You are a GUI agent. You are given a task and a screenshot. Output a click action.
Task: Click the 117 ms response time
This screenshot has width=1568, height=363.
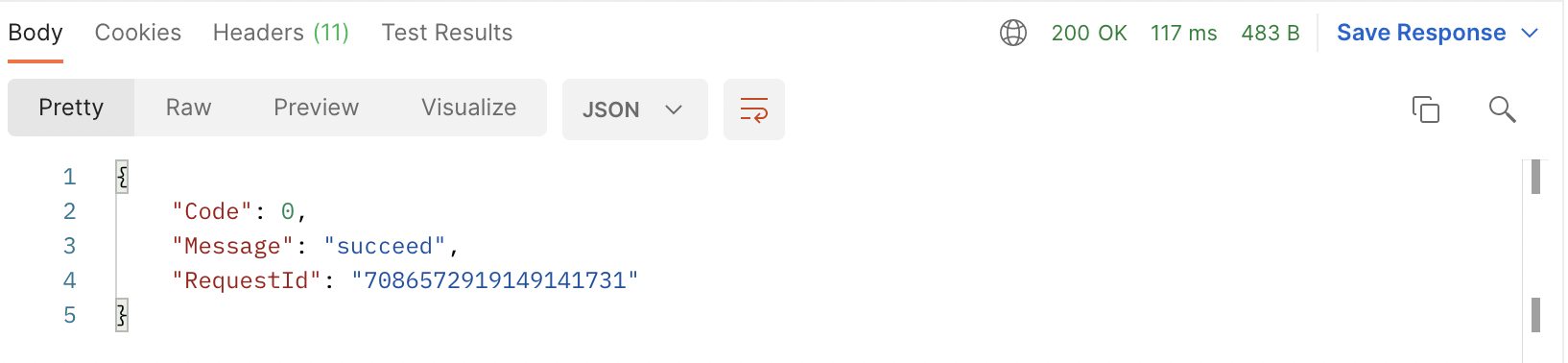coord(1184,33)
